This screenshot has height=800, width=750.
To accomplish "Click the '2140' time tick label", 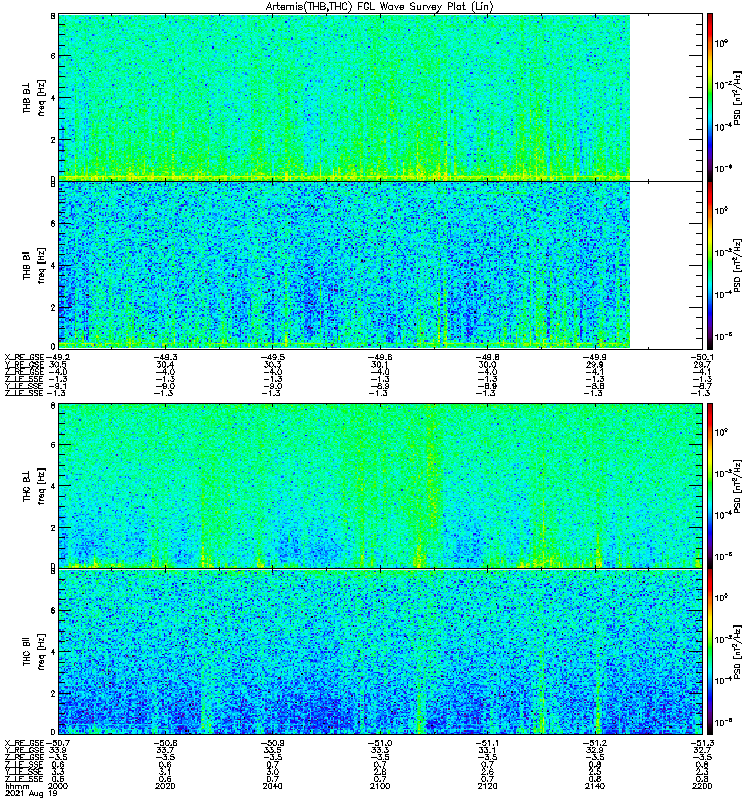I will pos(594,786).
